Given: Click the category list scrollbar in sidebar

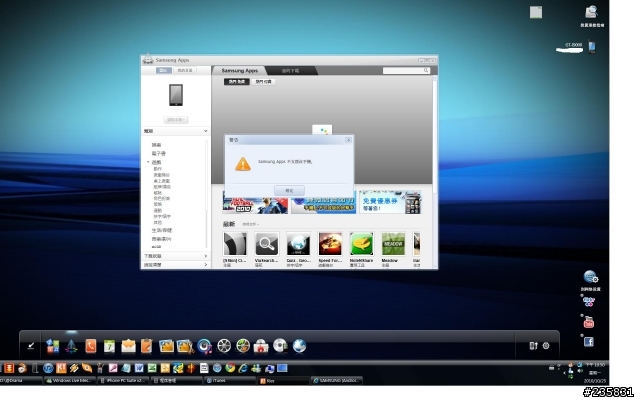Looking at the screenshot, I should pyautogui.click(x=207, y=194).
